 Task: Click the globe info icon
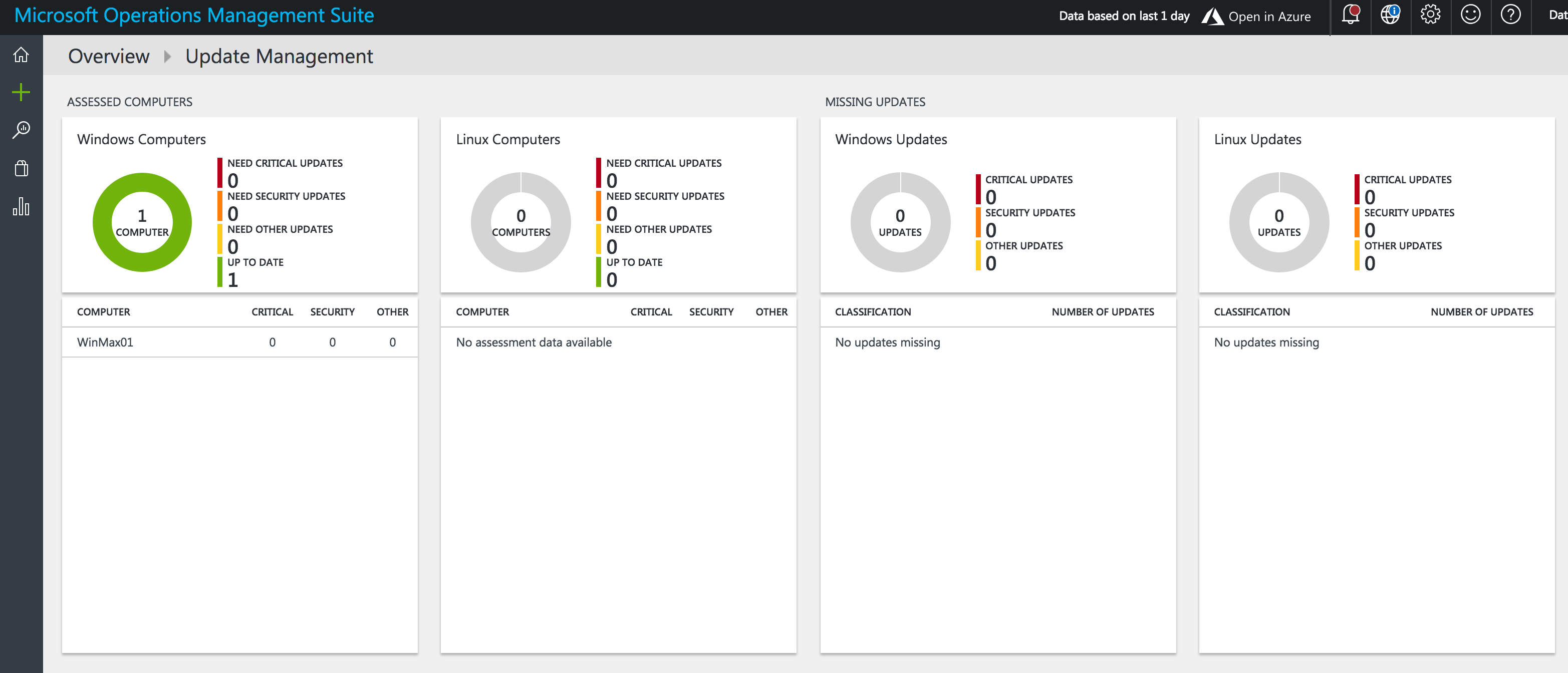1390,15
